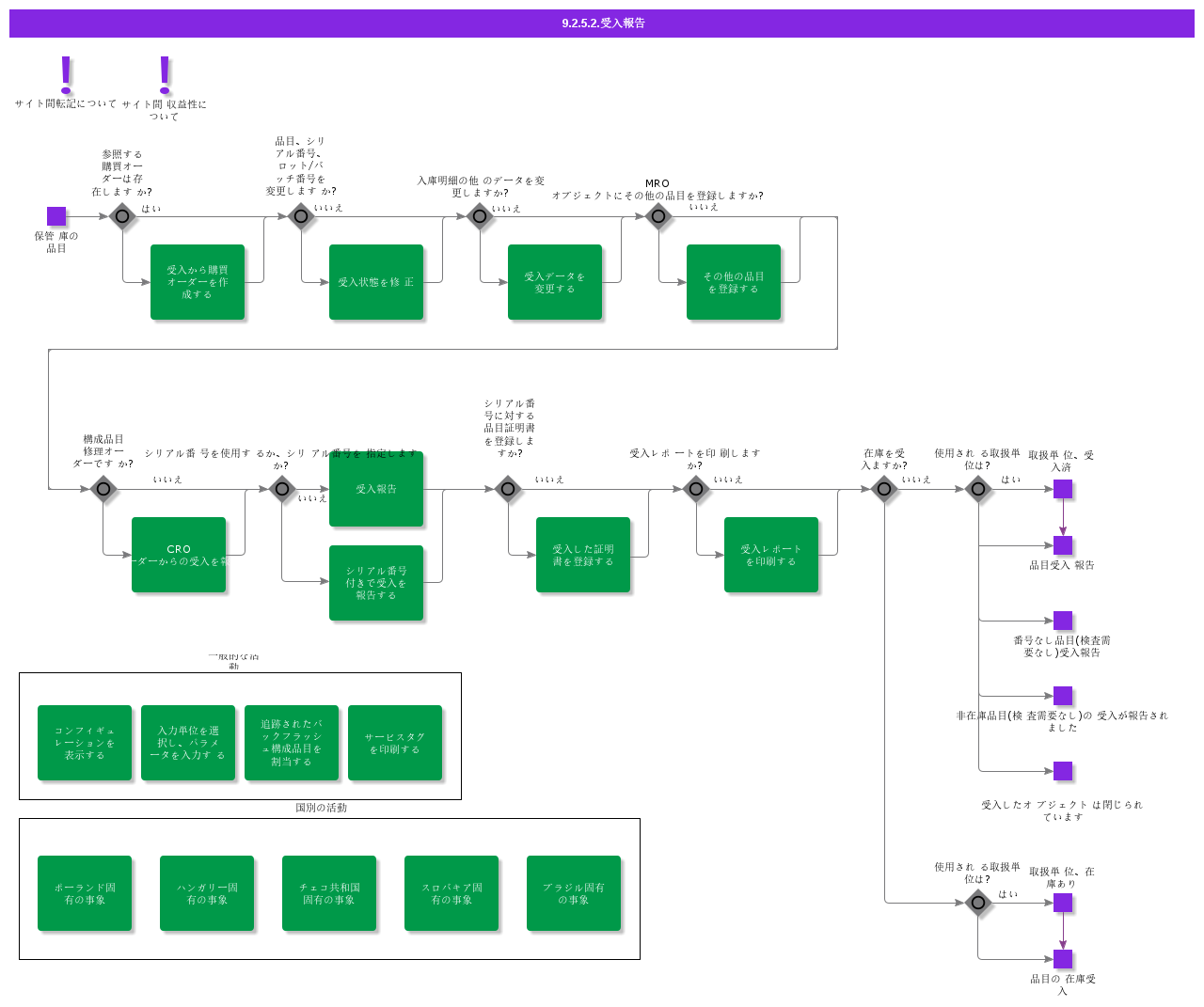
Task: Click the 国別の活動 group label
Action: [322, 808]
